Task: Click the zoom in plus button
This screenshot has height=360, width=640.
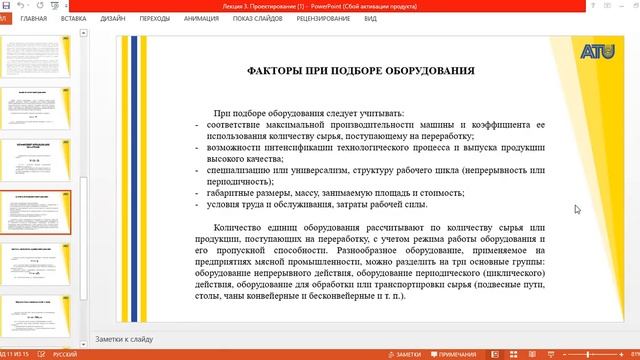Action: [x=621, y=355]
